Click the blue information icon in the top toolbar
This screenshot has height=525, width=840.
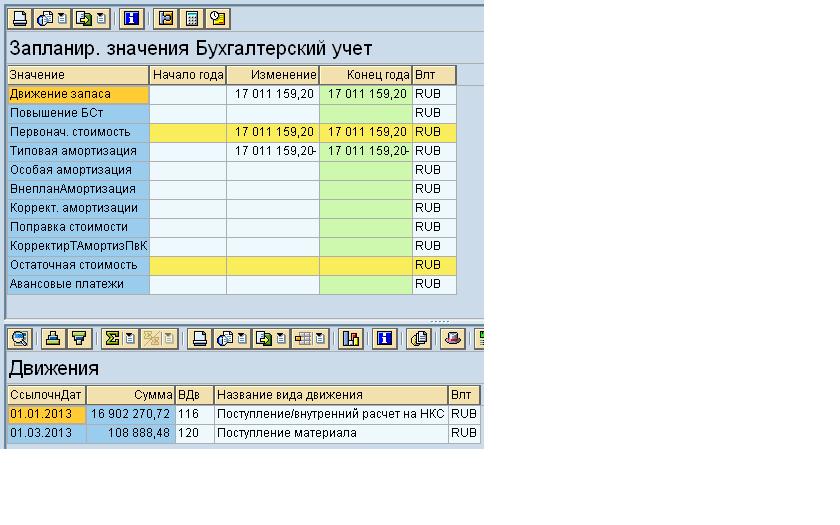click(130, 18)
